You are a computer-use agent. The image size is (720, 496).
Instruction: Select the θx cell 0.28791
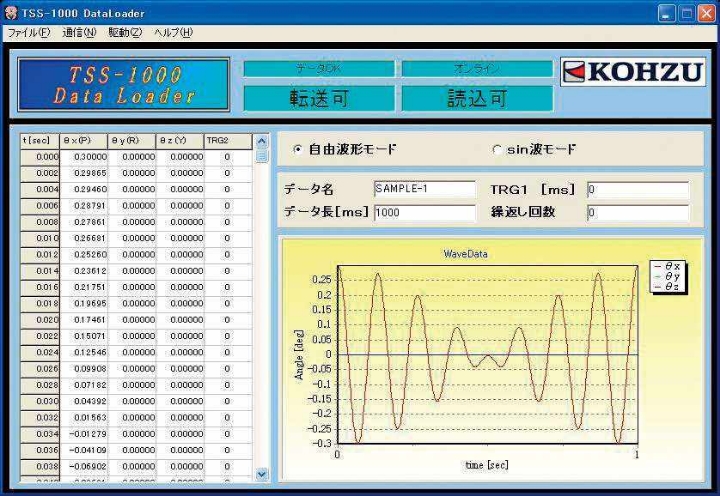[84, 206]
